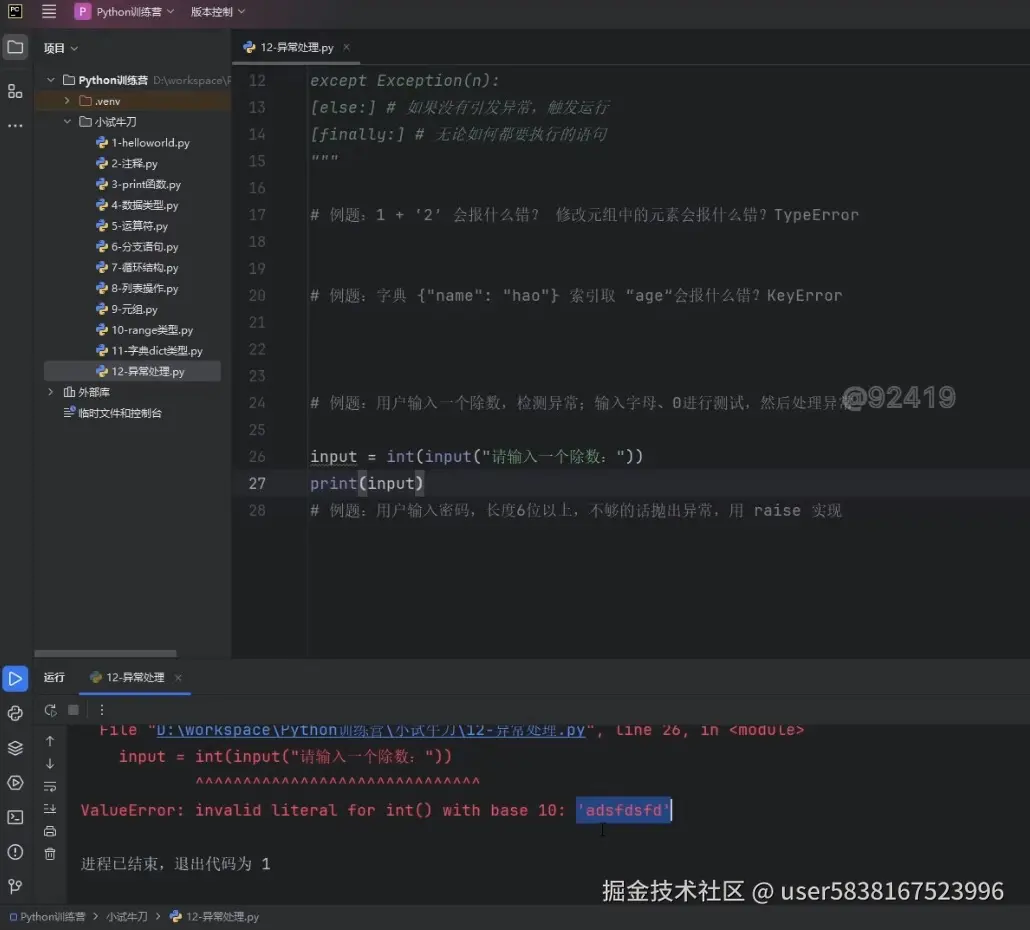This screenshot has height=930, width=1030.
Task: Open the Python Packages tool window
Action: (x=15, y=713)
